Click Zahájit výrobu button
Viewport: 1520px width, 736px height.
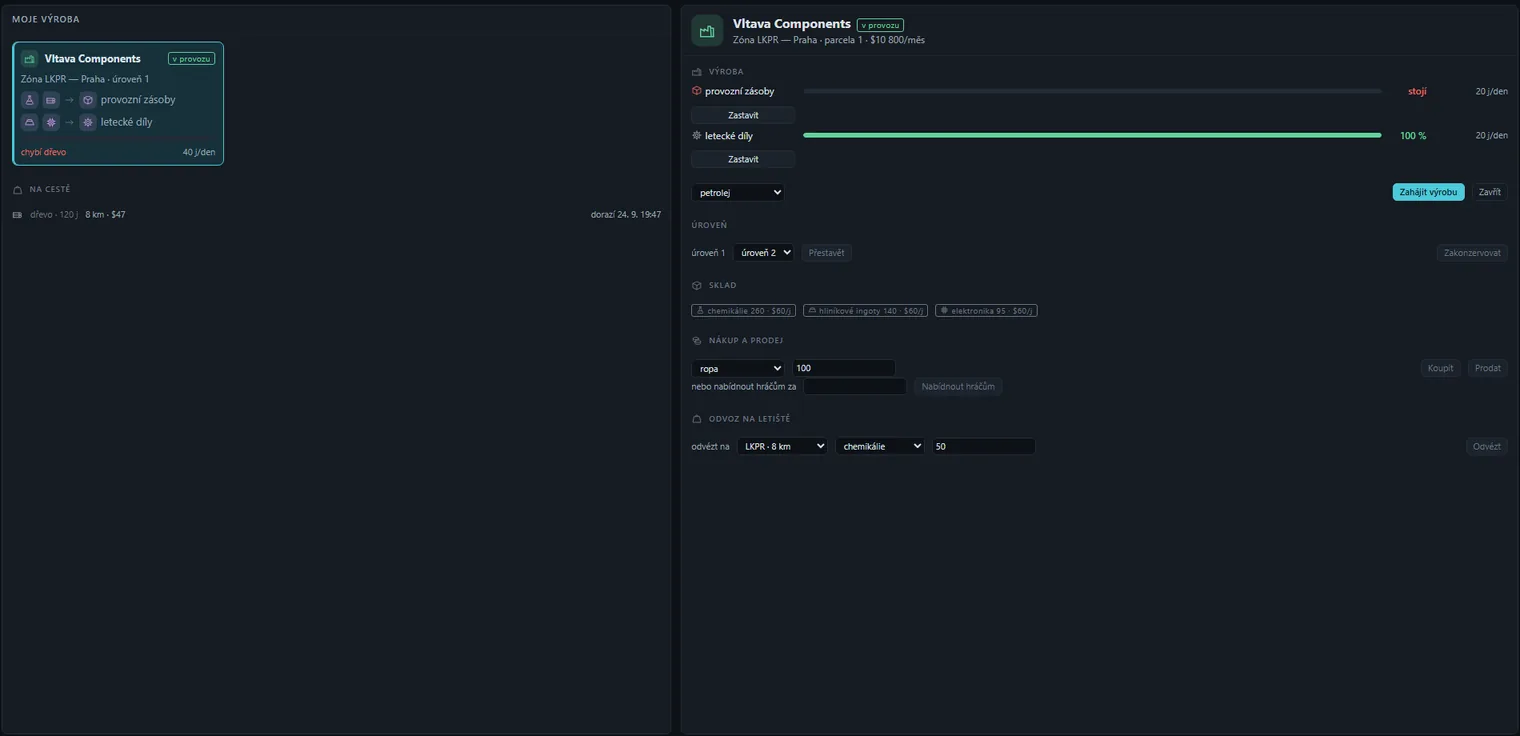1428,192
